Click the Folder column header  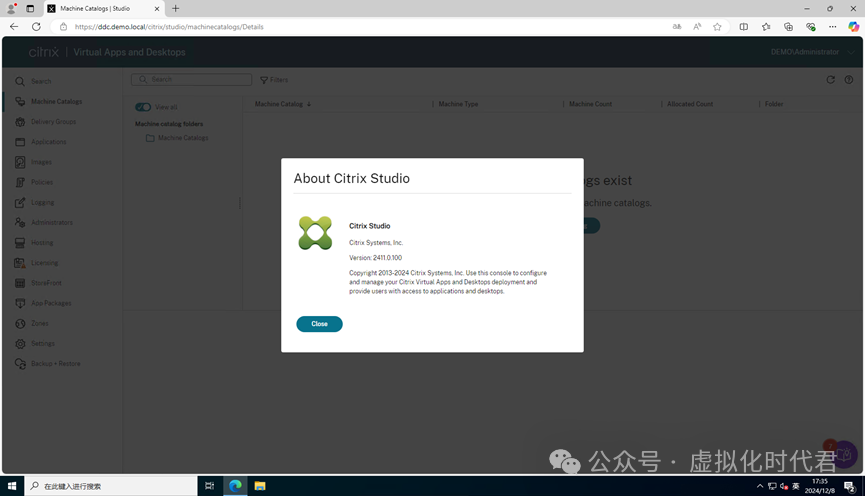pos(773,104)
